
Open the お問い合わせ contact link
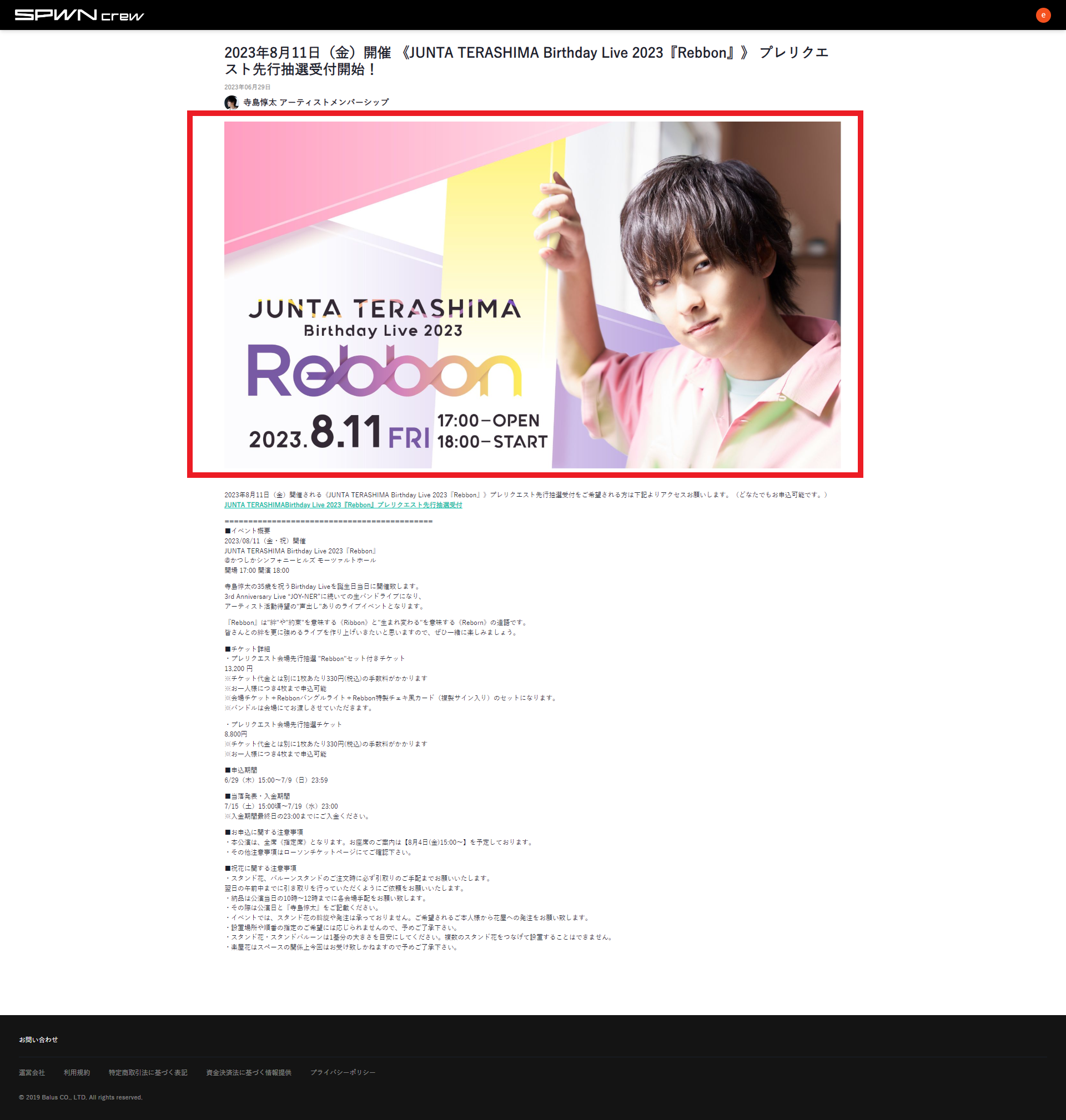(x=39, y=1040)
